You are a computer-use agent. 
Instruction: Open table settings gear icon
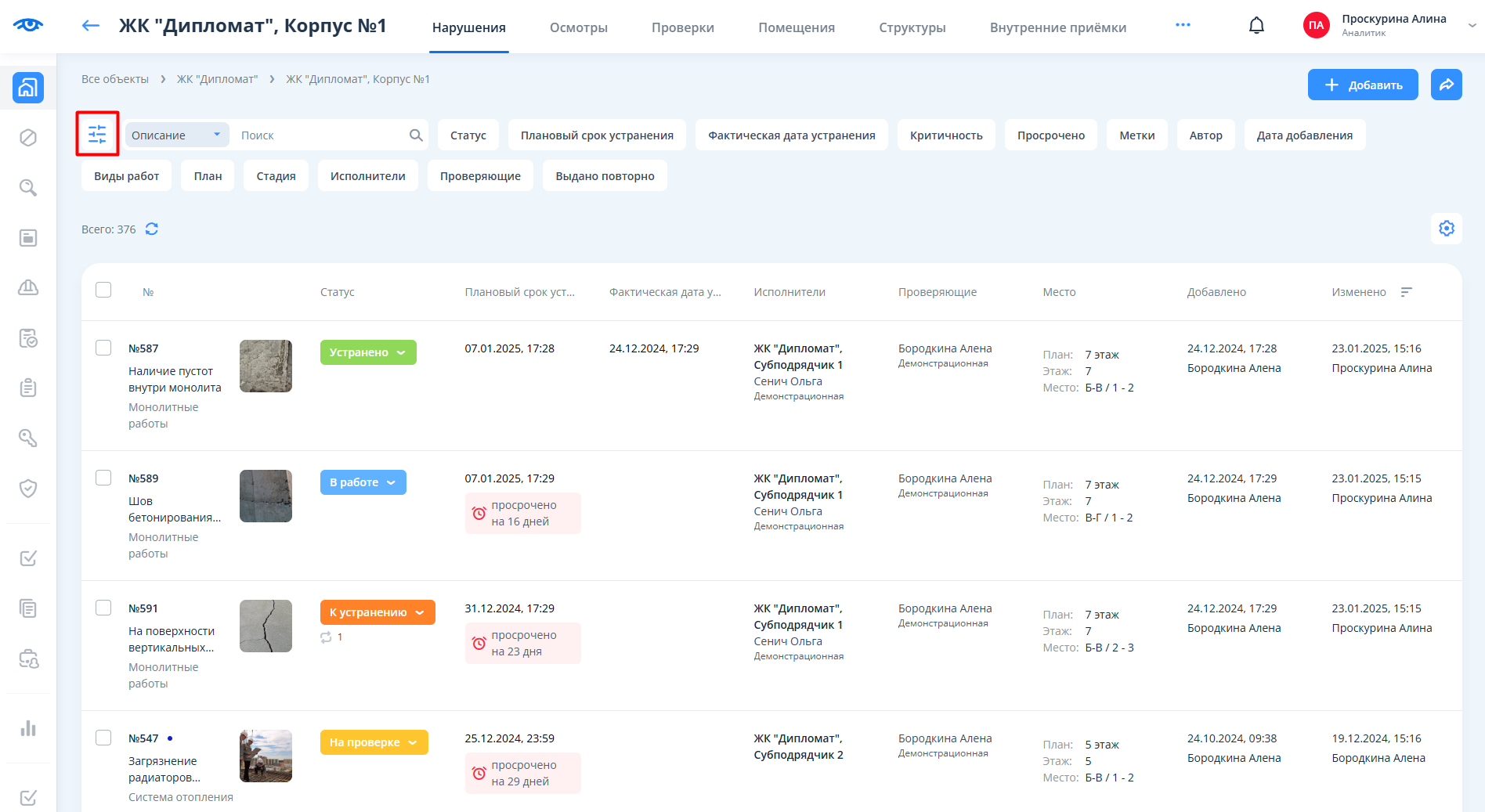[x=1446, y=229]
